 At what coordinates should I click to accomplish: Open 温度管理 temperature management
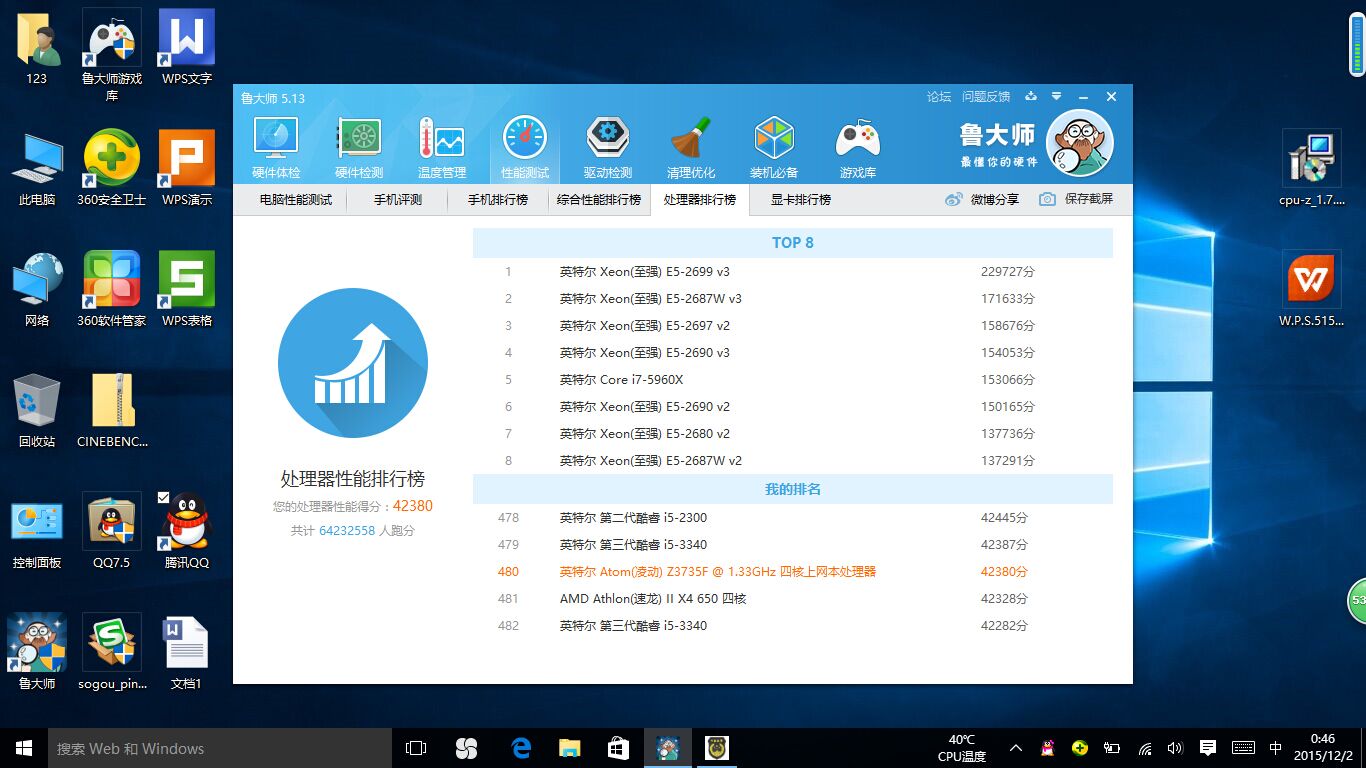pos(441,145)
